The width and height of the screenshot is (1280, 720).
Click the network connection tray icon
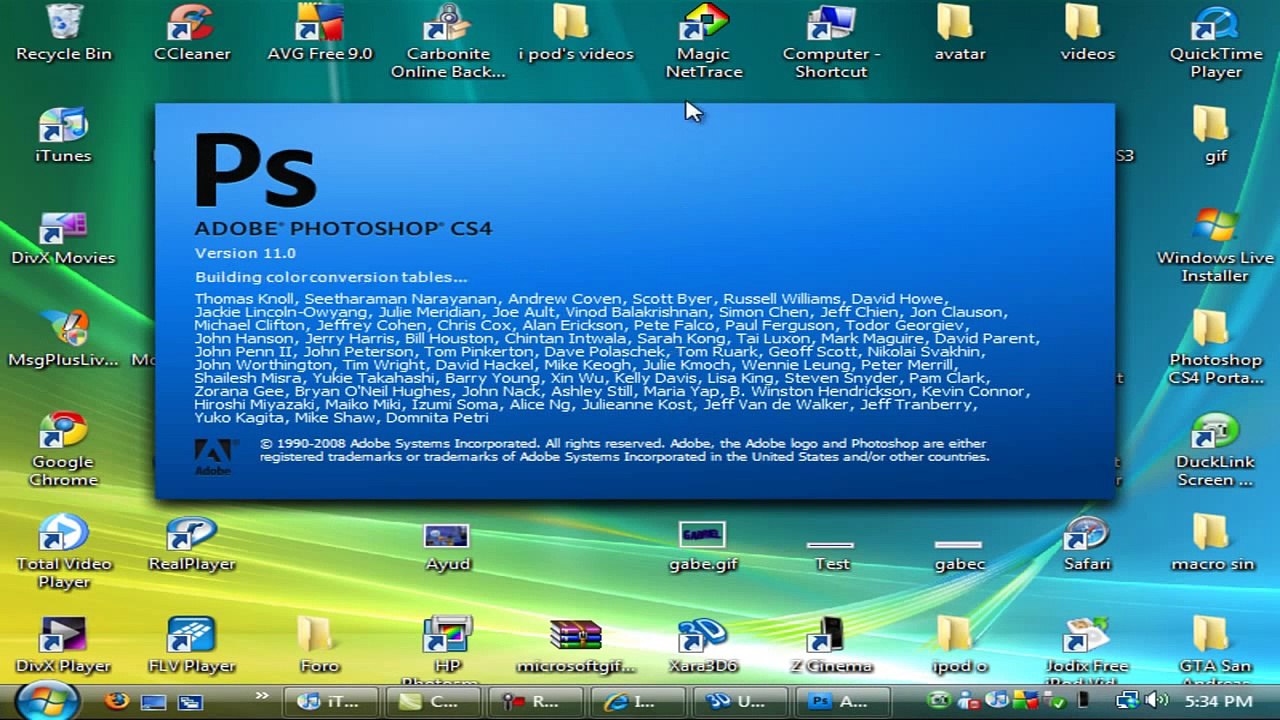click(x=1127, y=701)
